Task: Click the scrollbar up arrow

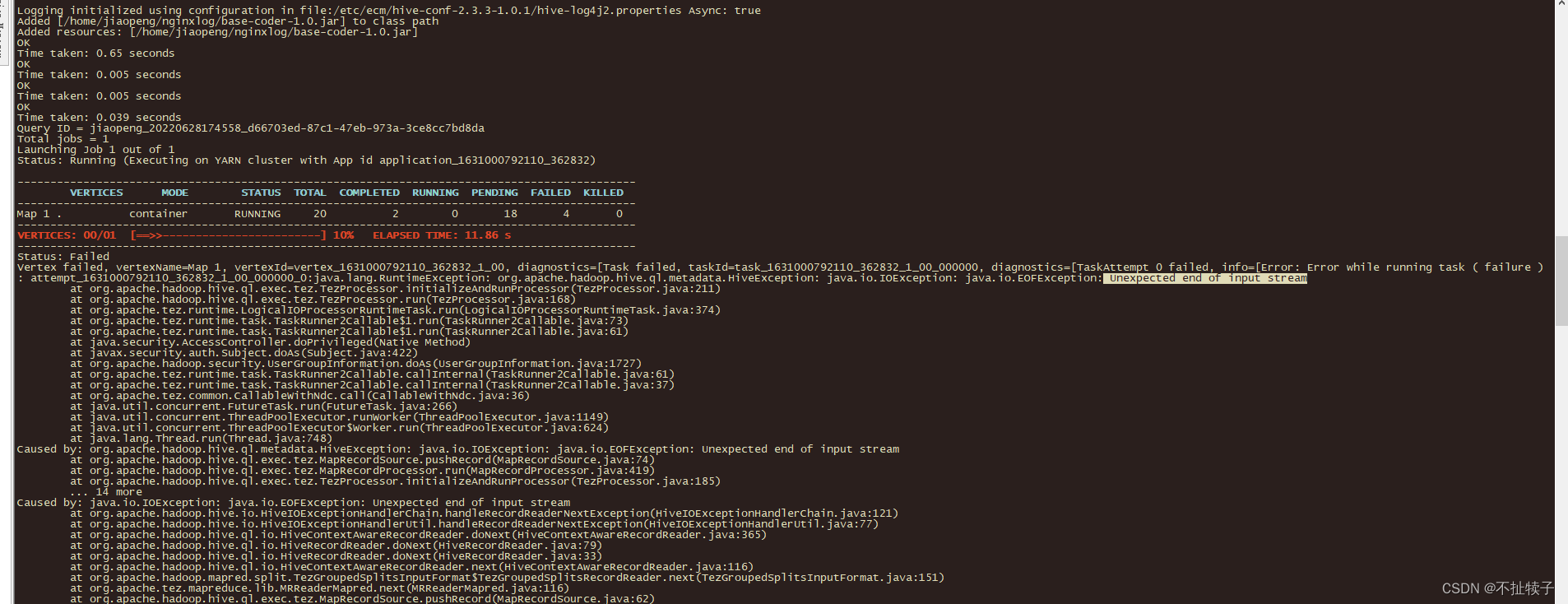Action: [x=1561, y=4]
